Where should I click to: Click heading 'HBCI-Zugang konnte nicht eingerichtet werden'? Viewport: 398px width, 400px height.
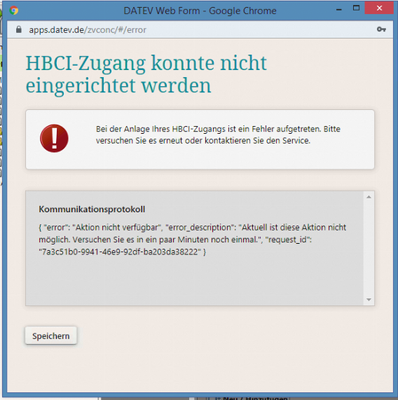coord(146,74)
